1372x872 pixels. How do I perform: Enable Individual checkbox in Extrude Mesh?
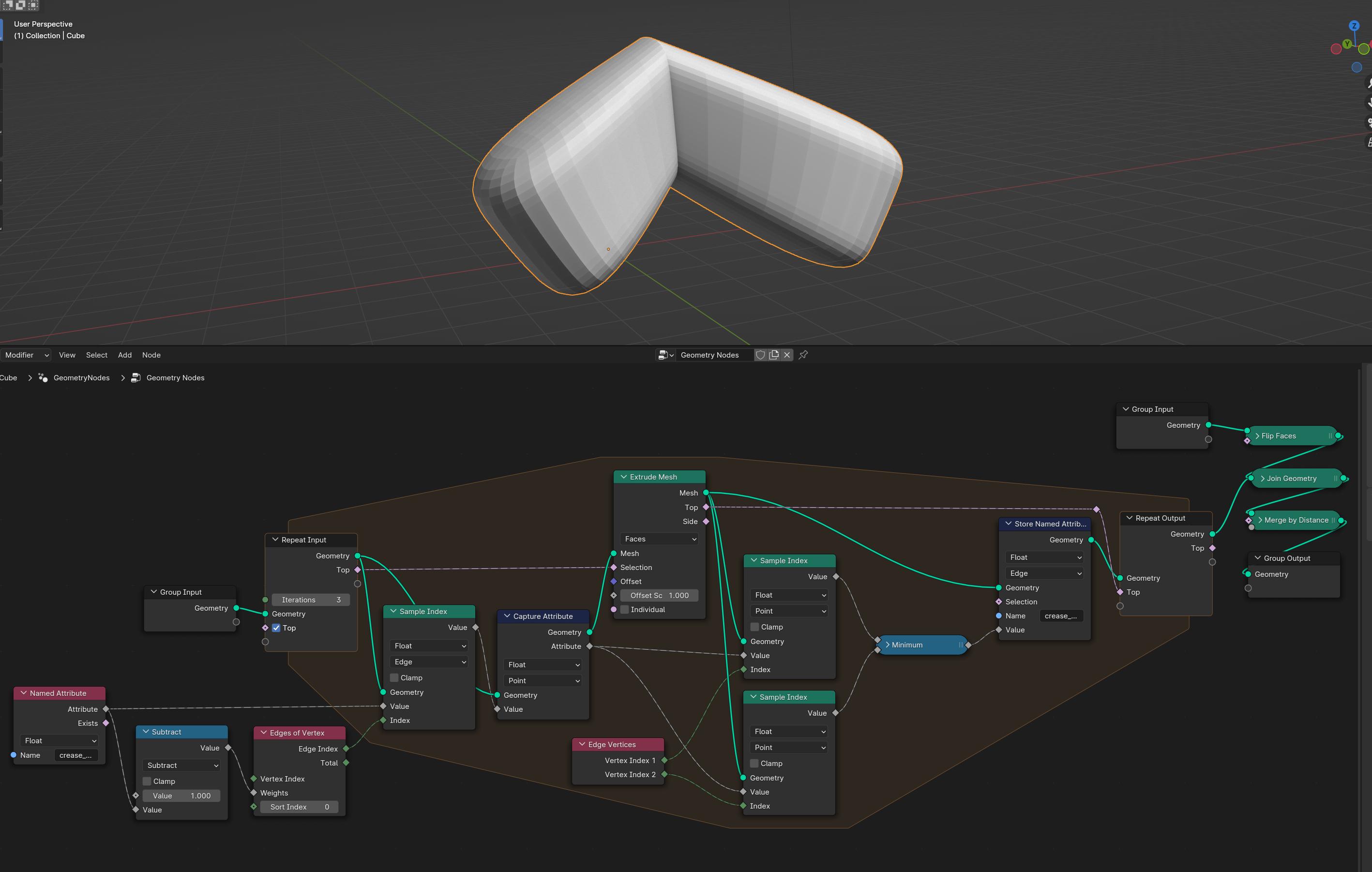[x=624, y=609]
